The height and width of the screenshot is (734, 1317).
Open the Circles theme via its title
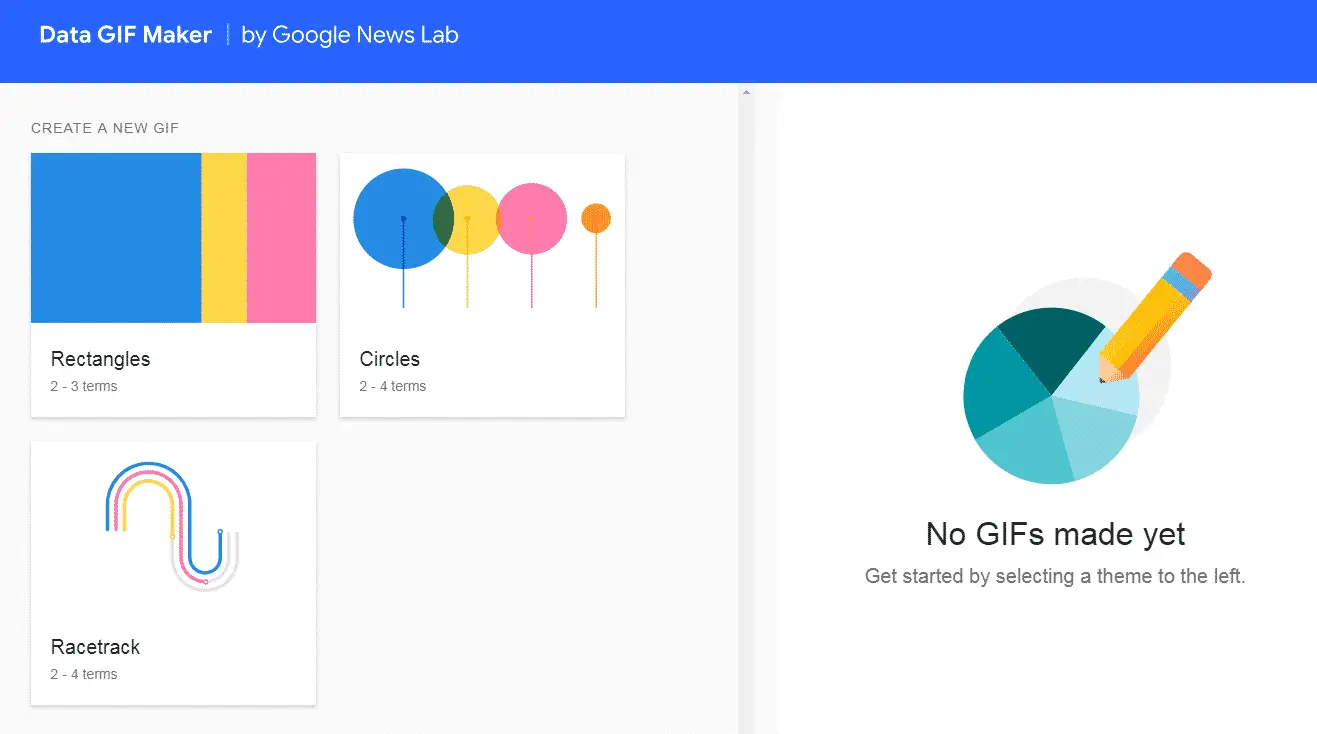coord(389,359)
